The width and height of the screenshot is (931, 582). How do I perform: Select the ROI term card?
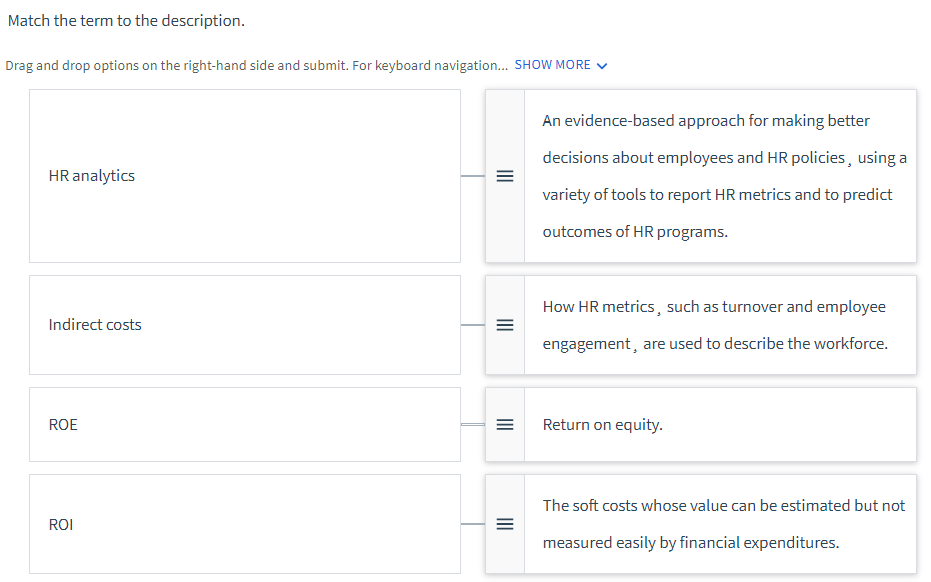245,523
